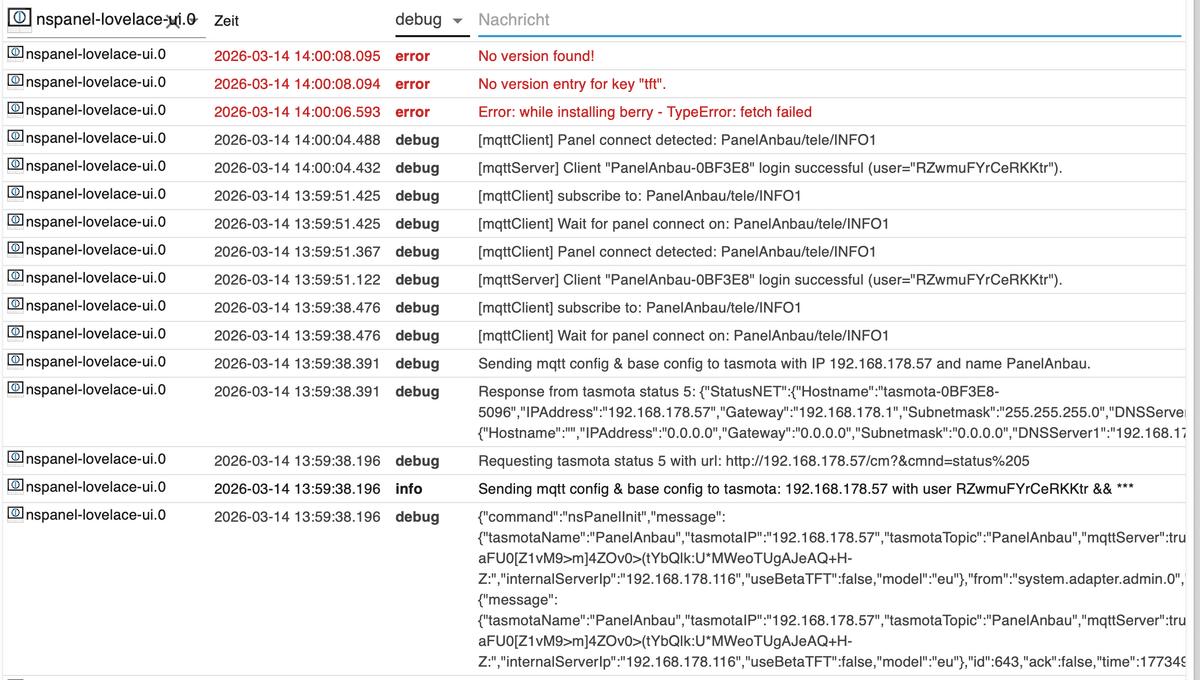Click the 14:00:08.094 error timestamp
1200x680 pixels.
[297, 84]
